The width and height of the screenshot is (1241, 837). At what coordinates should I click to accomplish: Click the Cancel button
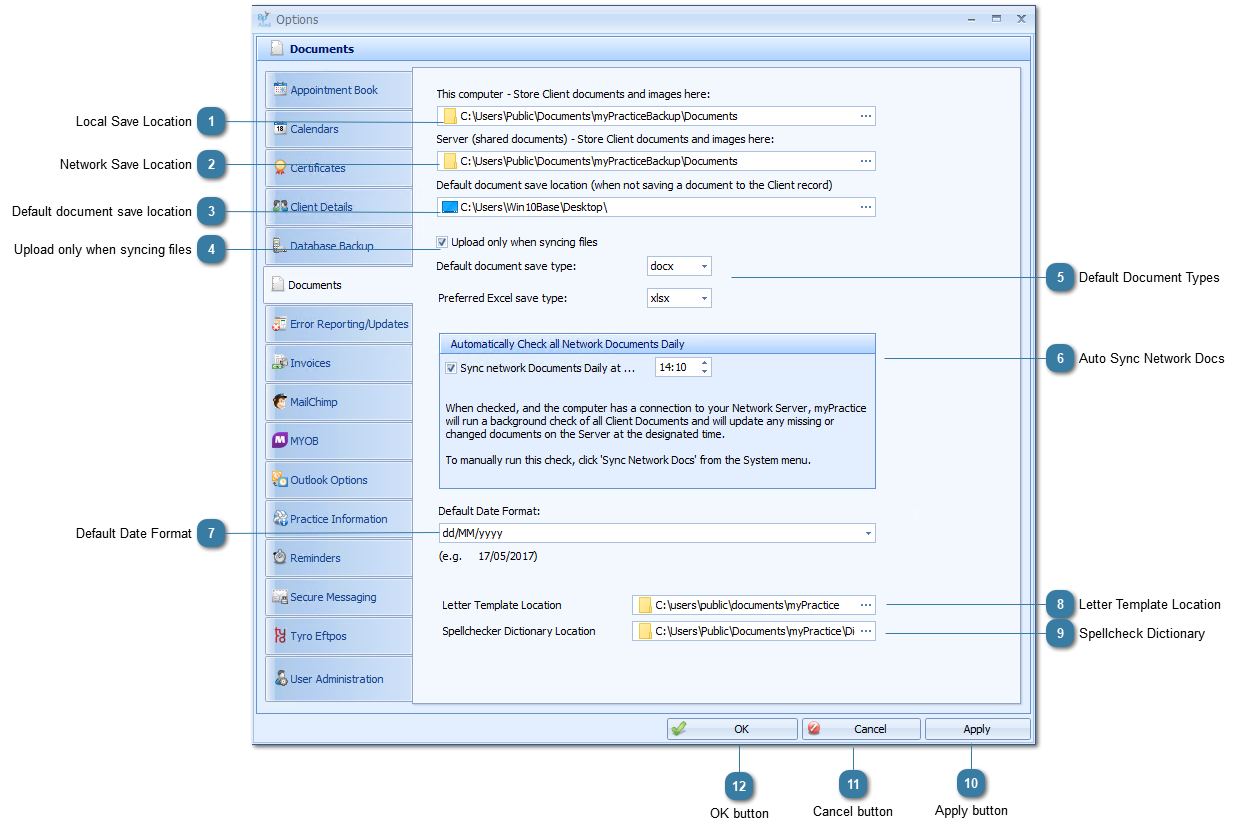pyautogui.click(x=861, y=729)
